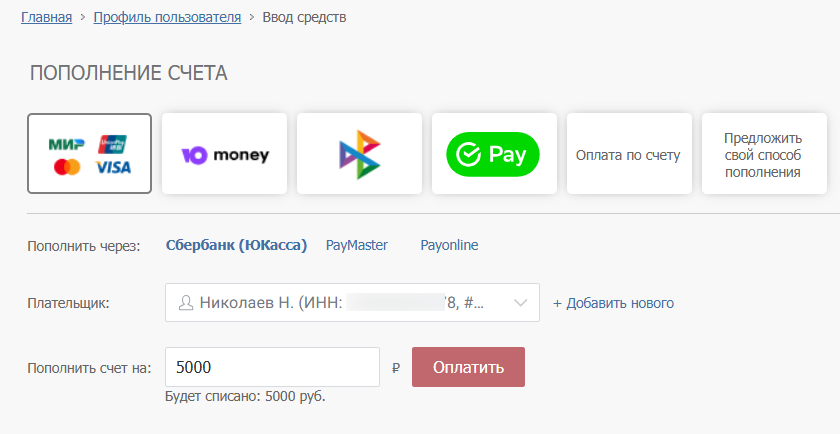840x434 pixels.
Task: Open Предложить свой способ пополнения tile
Action: click(x=763, y=155)
